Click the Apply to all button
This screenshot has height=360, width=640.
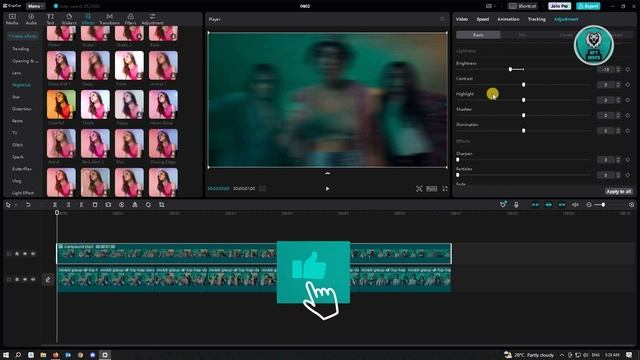pyautogui.click(x=619, y=191)
